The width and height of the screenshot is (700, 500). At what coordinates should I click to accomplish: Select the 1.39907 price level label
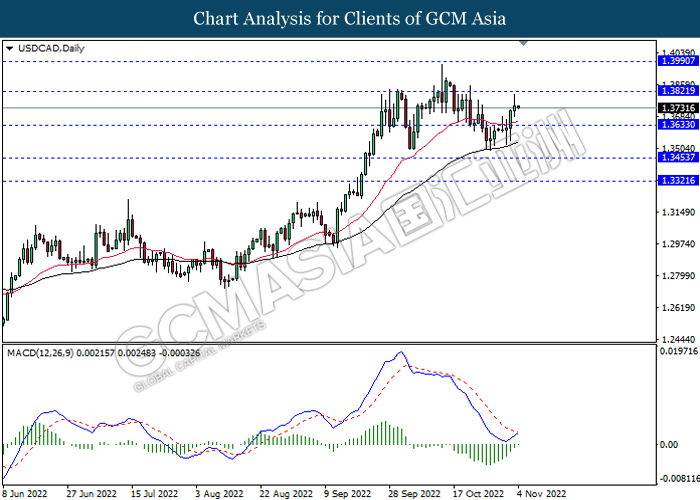coord(678,61)
